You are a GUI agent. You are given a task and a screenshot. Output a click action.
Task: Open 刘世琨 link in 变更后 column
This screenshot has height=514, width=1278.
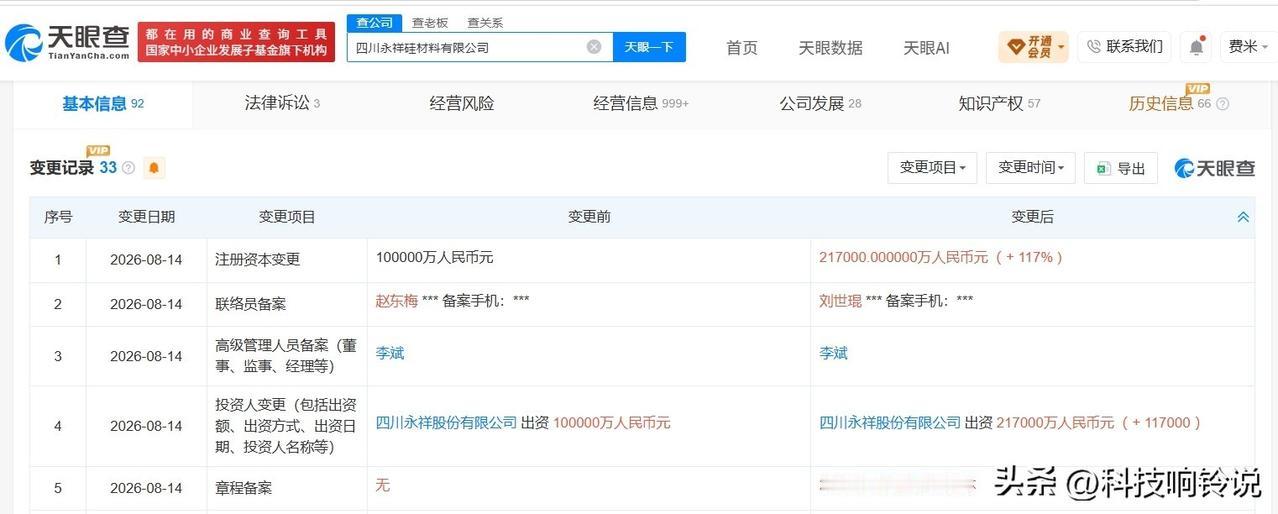(x=840, y=300)
